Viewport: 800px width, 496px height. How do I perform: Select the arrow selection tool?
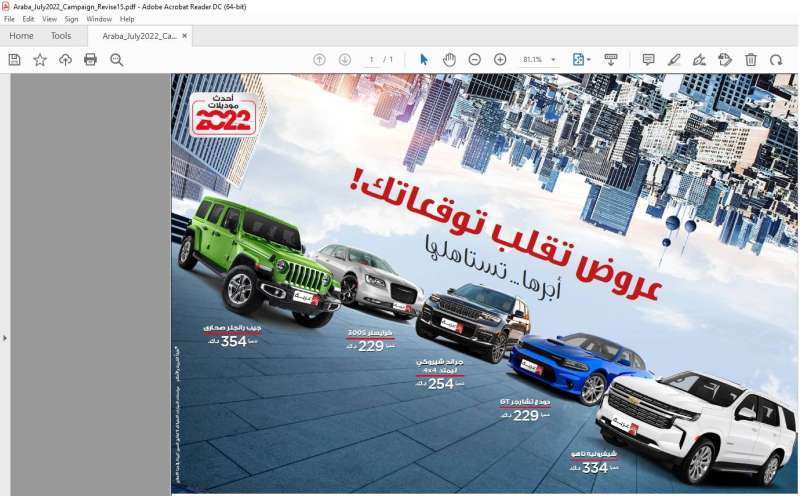point(424,60)
